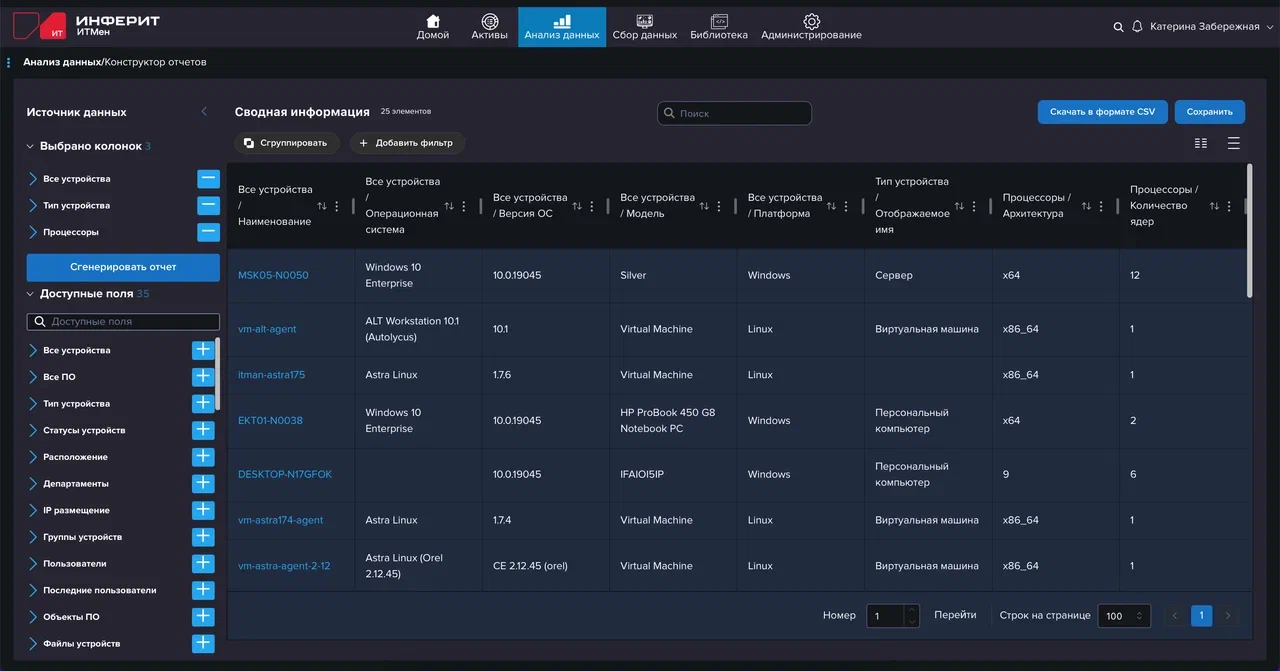The image size is (1280, 671).
Task: Expand the Расположение field group
Action: (x=33, y=457)
